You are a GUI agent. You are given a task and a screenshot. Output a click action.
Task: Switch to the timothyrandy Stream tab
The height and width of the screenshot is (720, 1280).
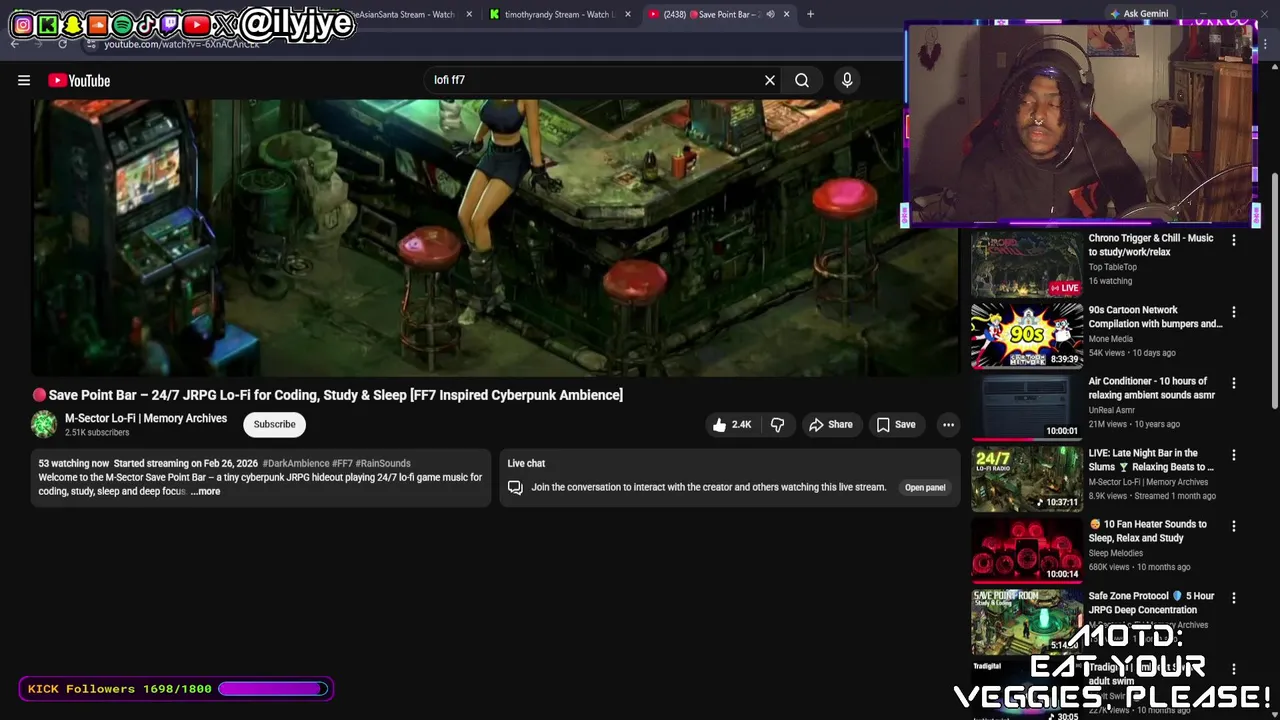click(x=559, y=14)
